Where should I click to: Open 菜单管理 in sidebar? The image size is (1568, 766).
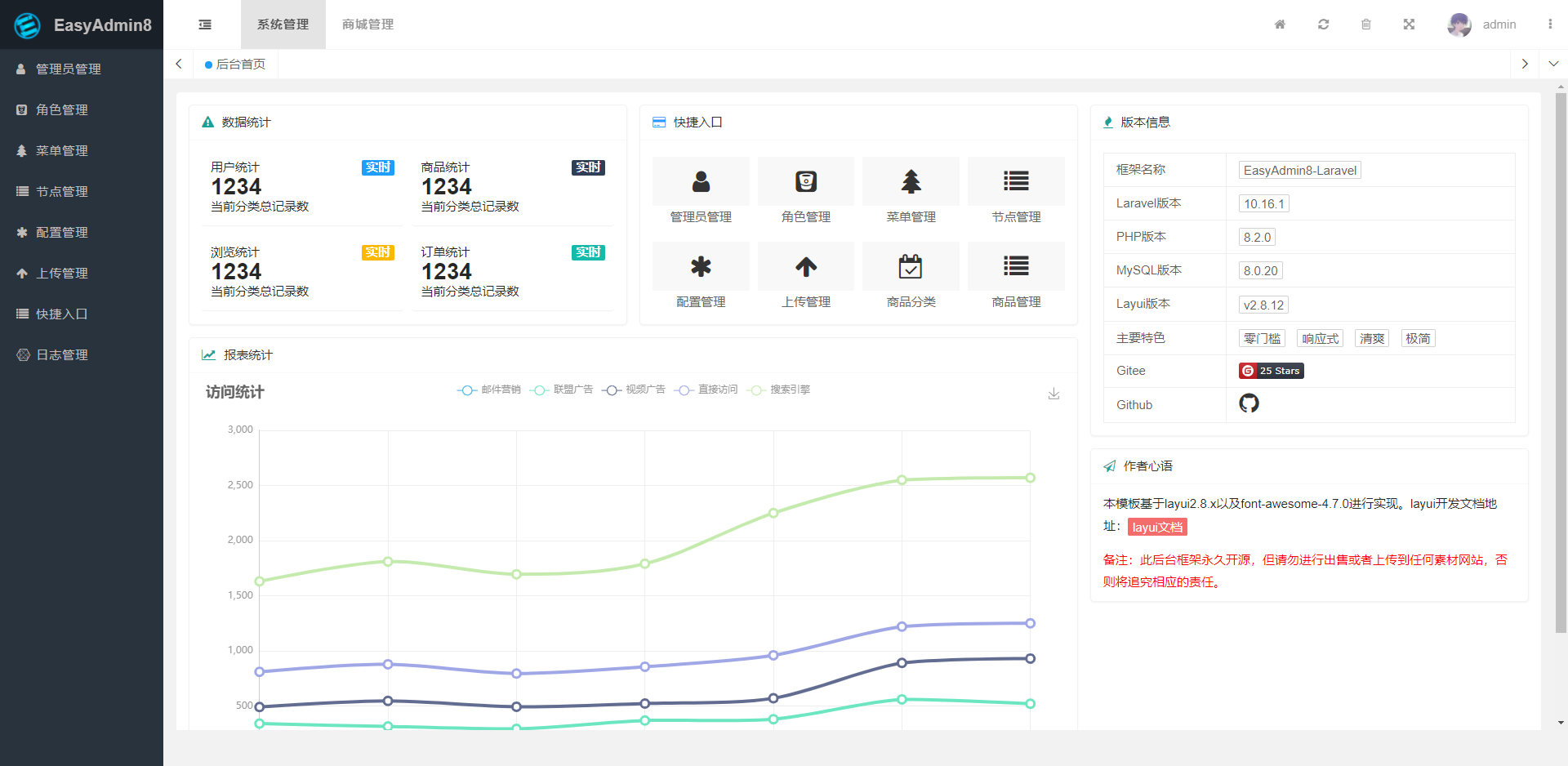[x=82, y=151]
